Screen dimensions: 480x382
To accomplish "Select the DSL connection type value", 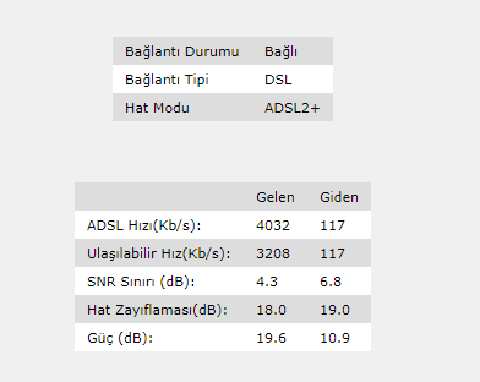I will [278, 80].
